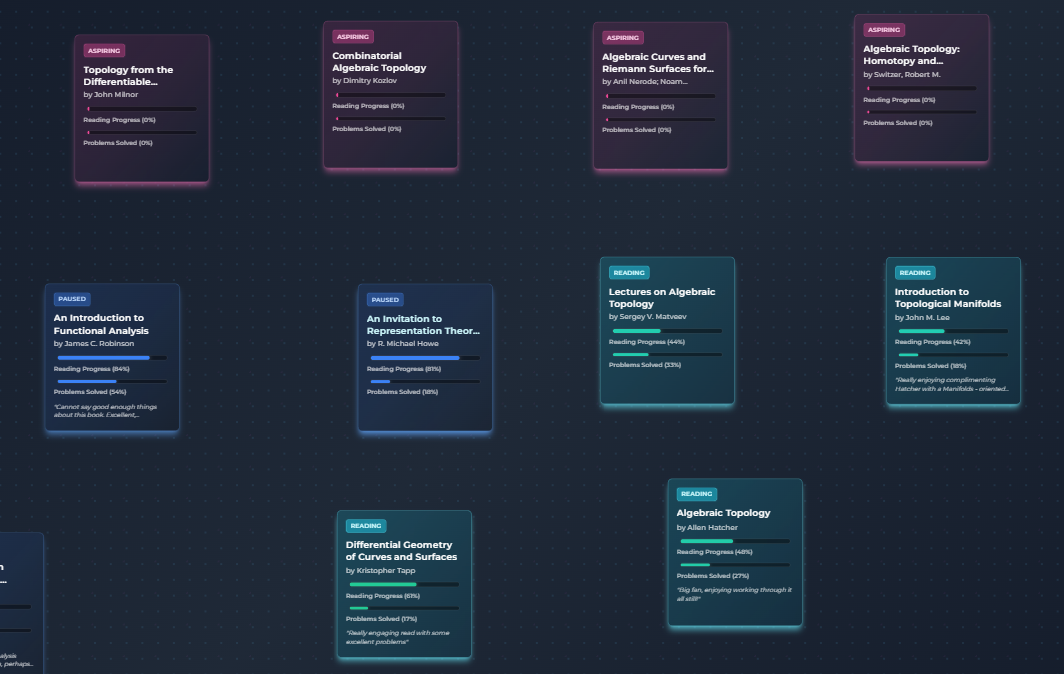Click the 18% problems solved bar on Howe's card

click(425, 381)
